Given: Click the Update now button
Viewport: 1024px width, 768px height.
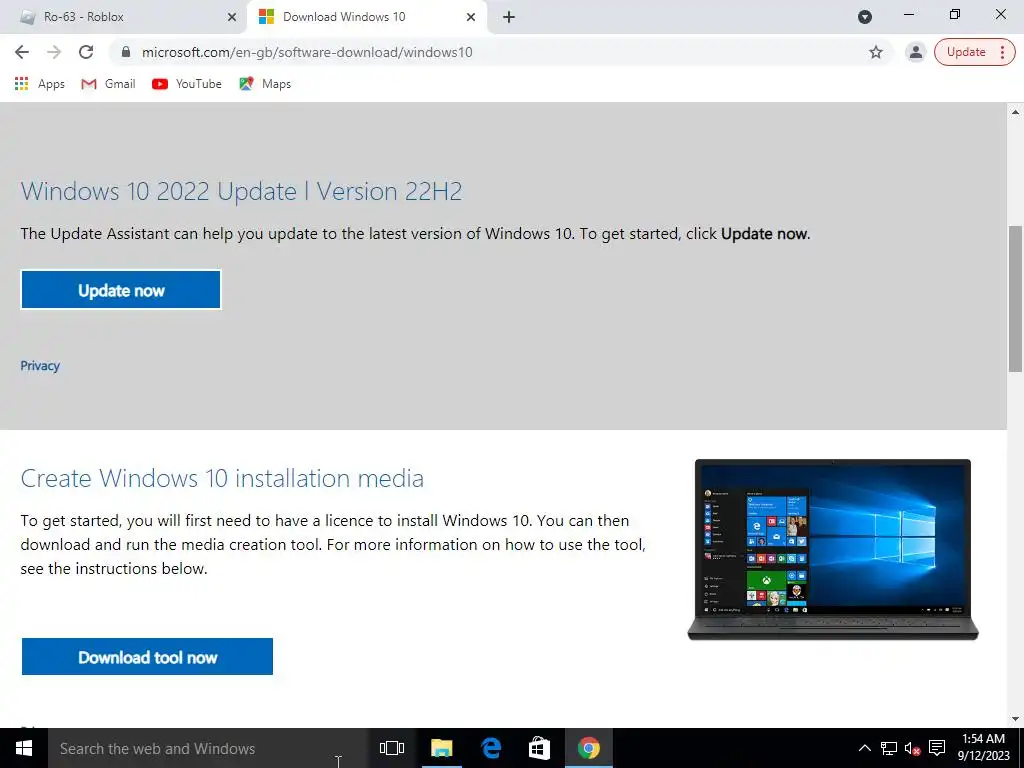Looking at the screenshot, I should point(121,290).
